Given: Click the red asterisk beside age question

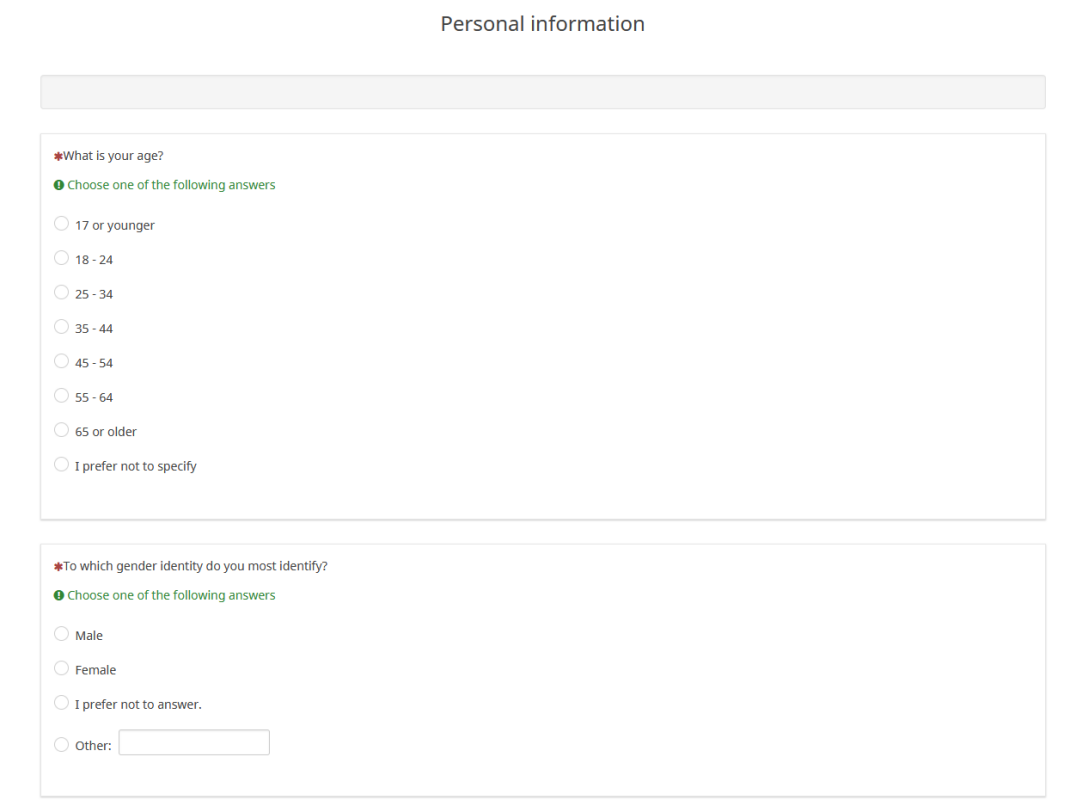Looking at the screenshot, I should click(x=58, y=156).
